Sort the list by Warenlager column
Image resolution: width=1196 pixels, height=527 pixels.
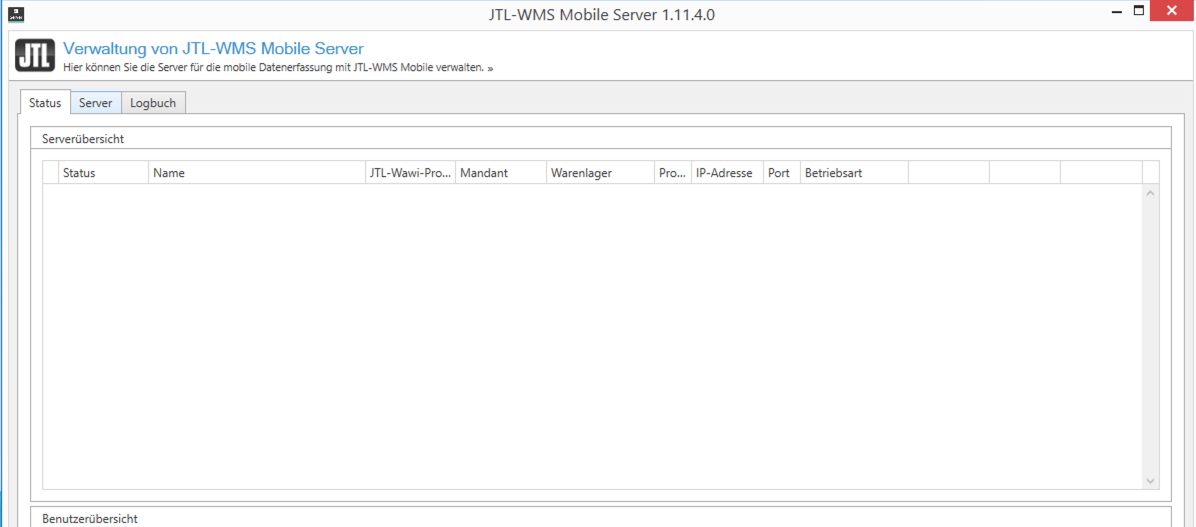coord(600,173)
